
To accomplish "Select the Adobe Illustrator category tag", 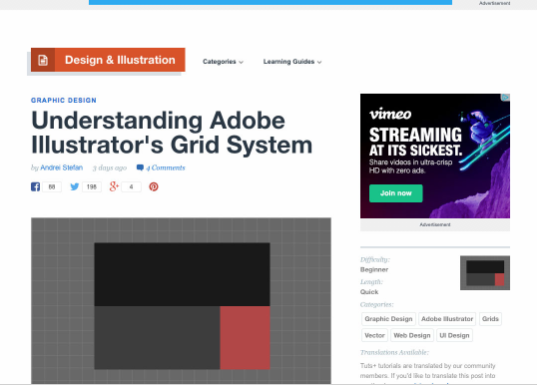I will tap(447, 319).
